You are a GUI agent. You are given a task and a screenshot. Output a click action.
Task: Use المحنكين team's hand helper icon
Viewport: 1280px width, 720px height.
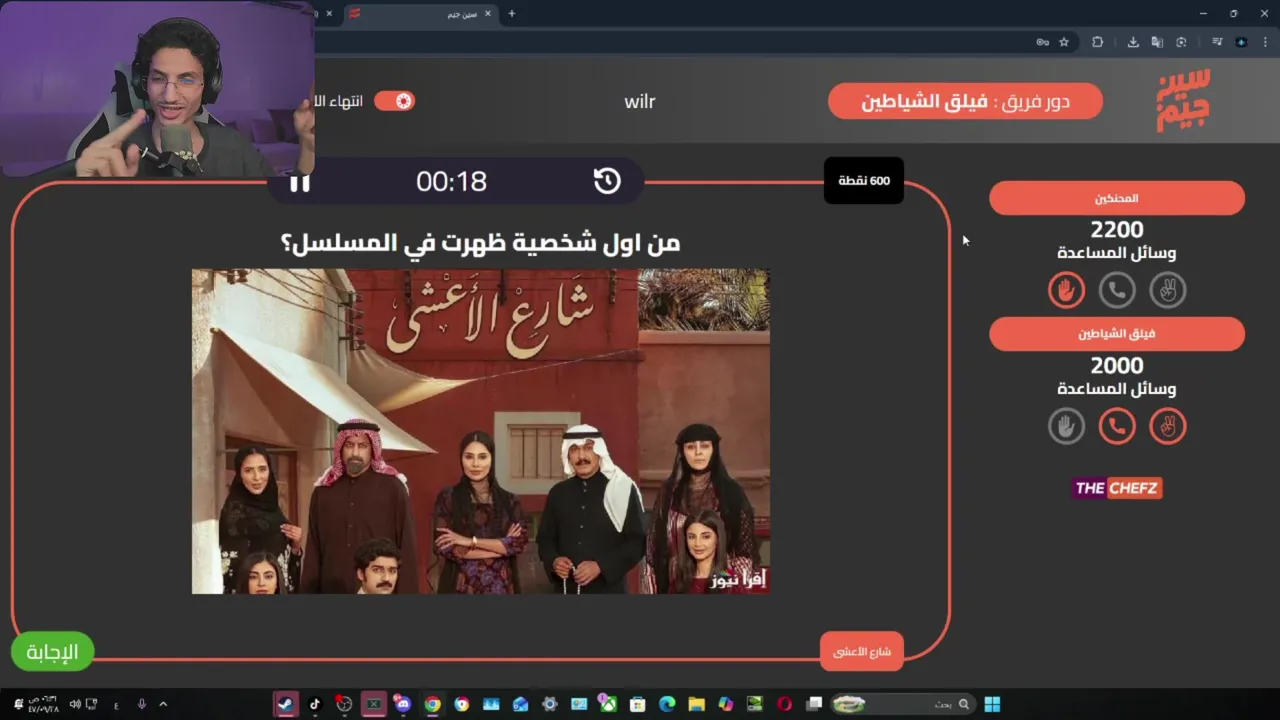1066,290
